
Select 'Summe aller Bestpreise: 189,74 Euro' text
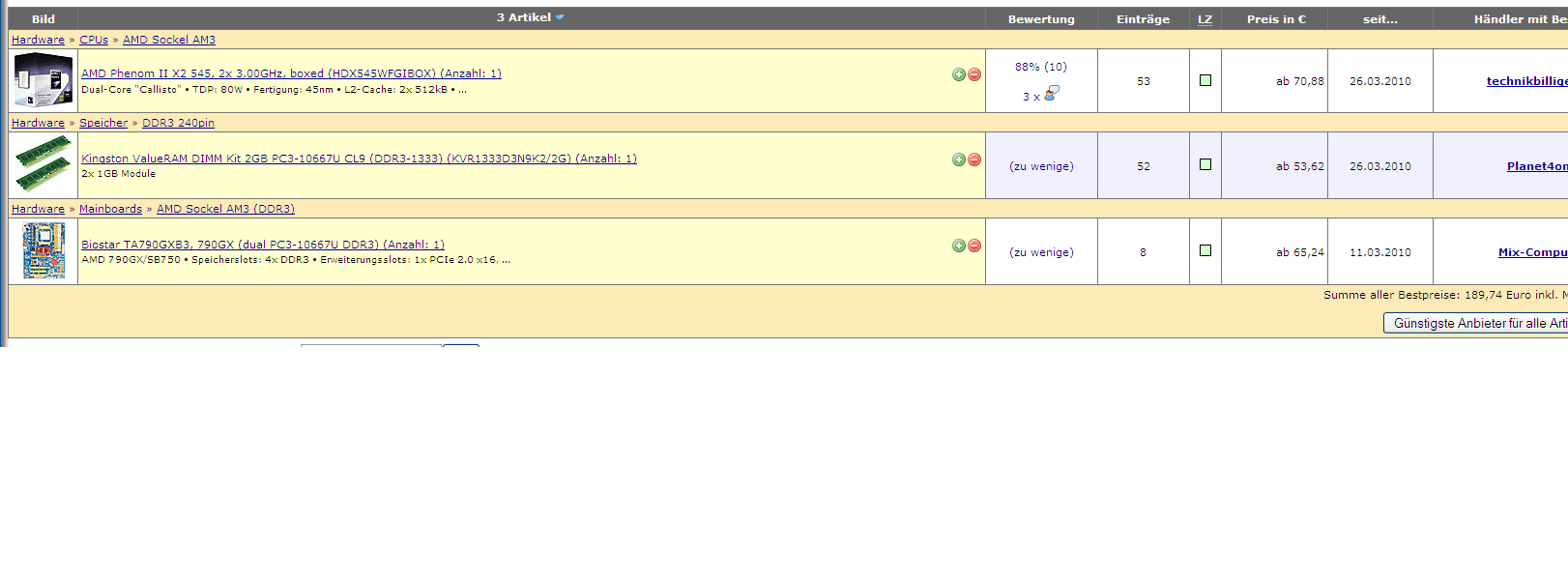pyautogui.click(x=1427, y=295)
